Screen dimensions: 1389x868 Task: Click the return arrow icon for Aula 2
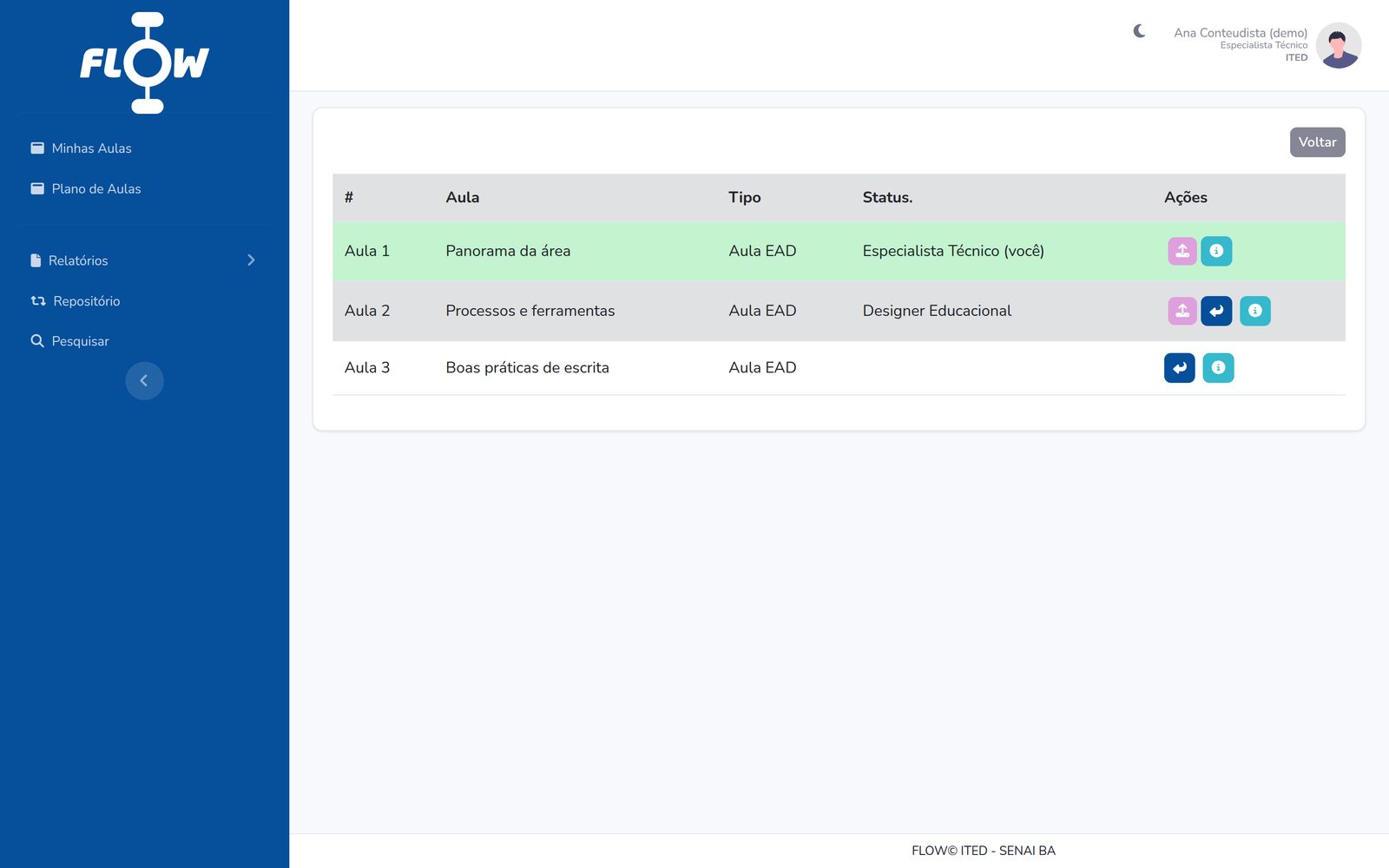(1216, 311)
